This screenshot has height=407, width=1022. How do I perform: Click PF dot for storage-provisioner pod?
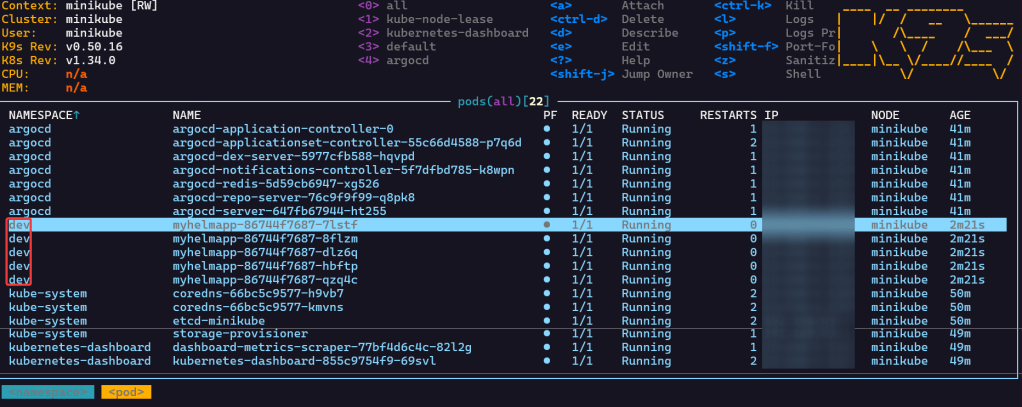(x=547, y=333)
